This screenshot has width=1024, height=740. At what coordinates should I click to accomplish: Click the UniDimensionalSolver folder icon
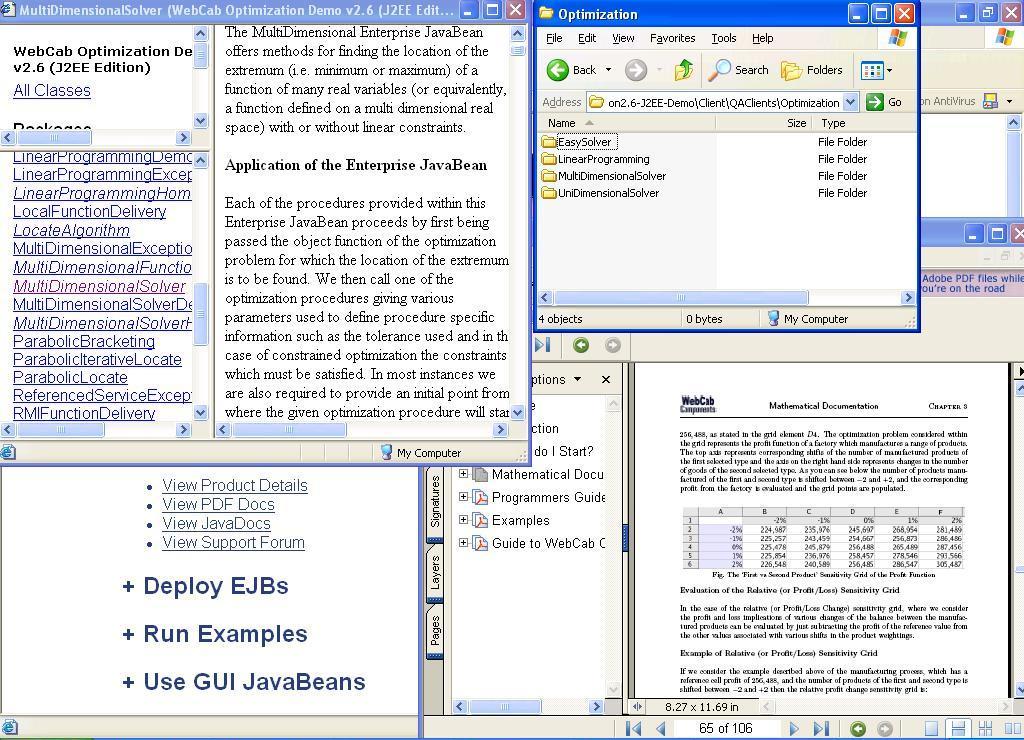[549, 193]
